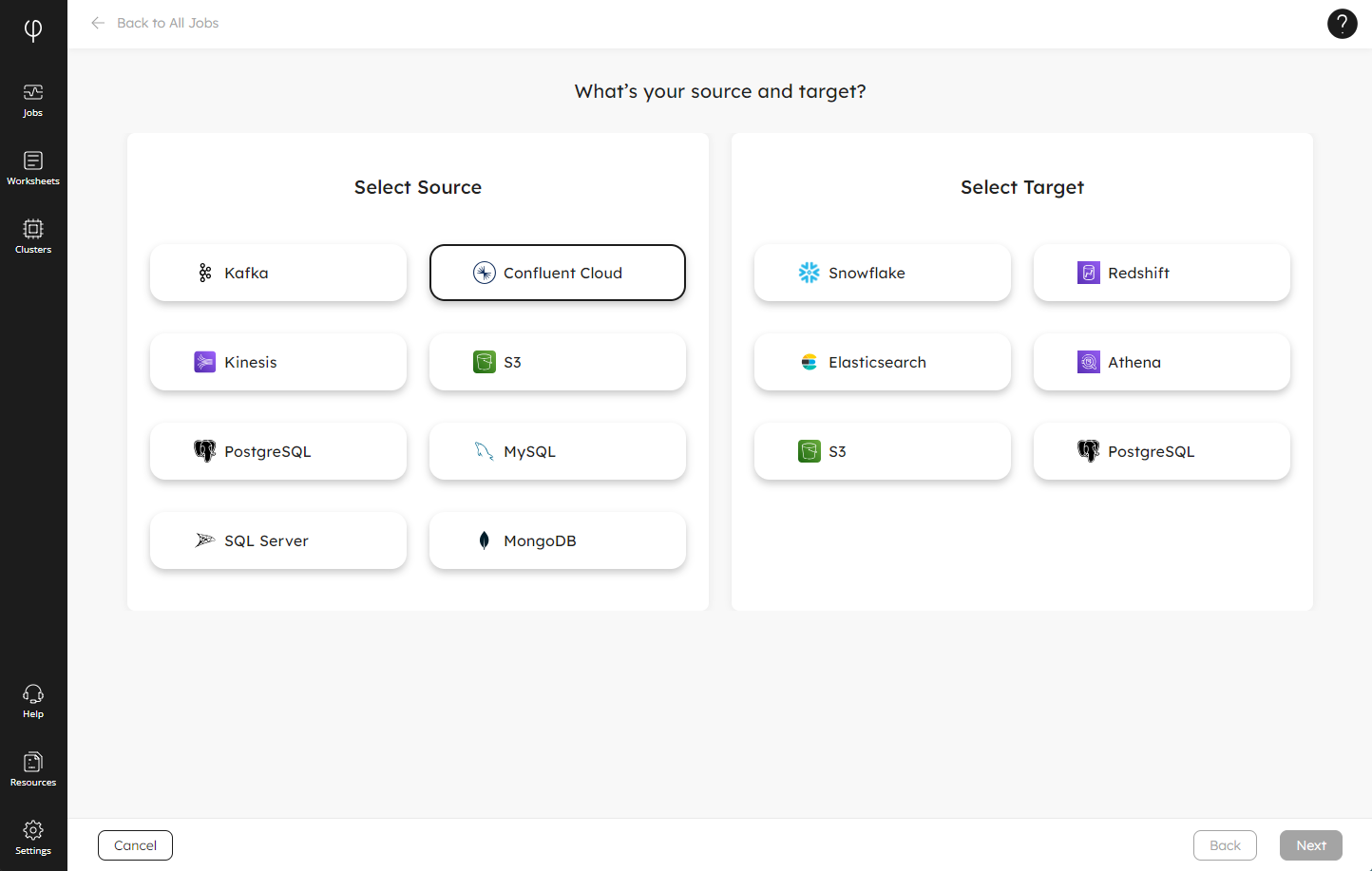
Task: Click the Upsolver logo at top left
Action: point(33,30)
